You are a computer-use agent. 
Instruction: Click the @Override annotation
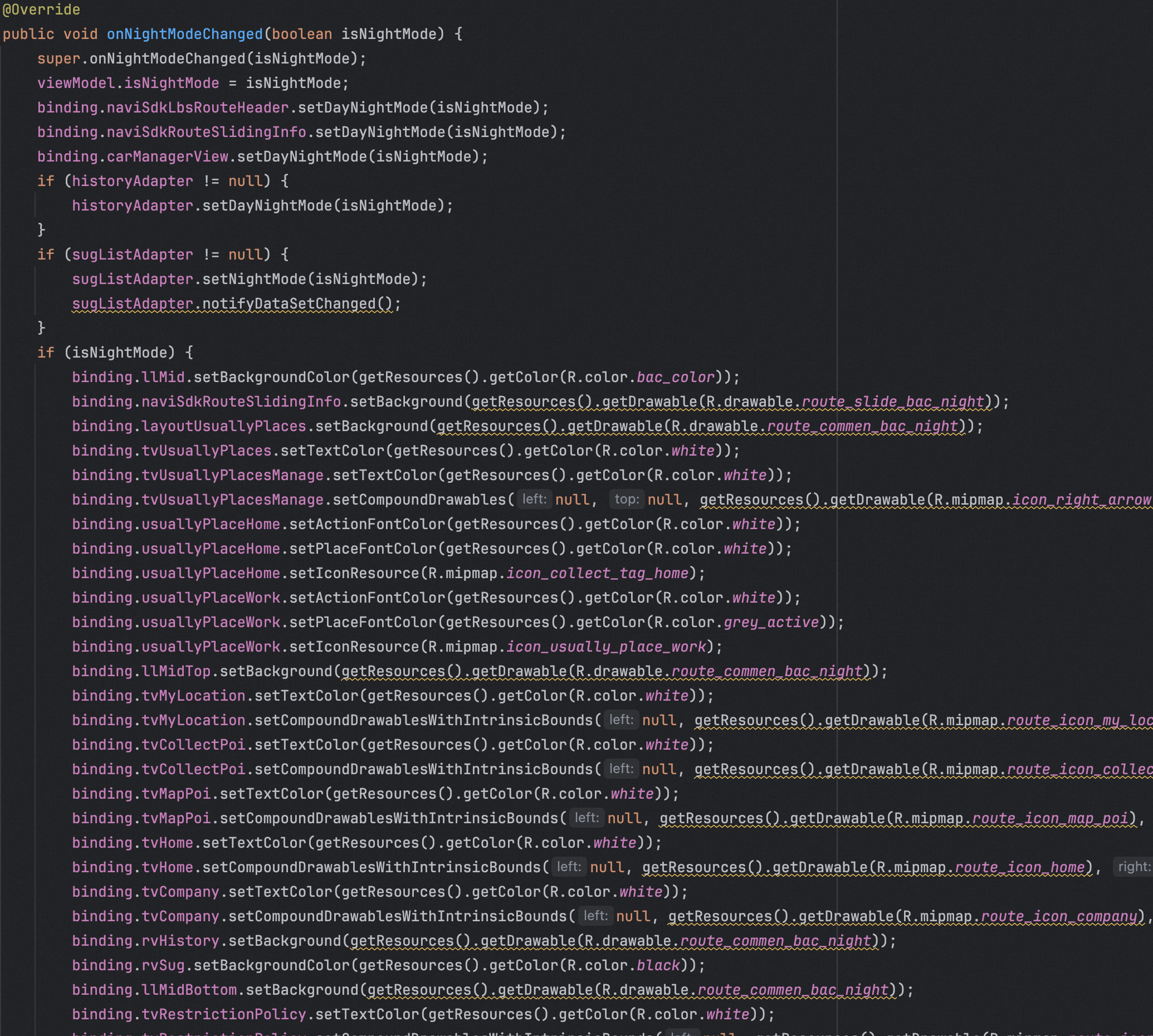click(41, 9)
